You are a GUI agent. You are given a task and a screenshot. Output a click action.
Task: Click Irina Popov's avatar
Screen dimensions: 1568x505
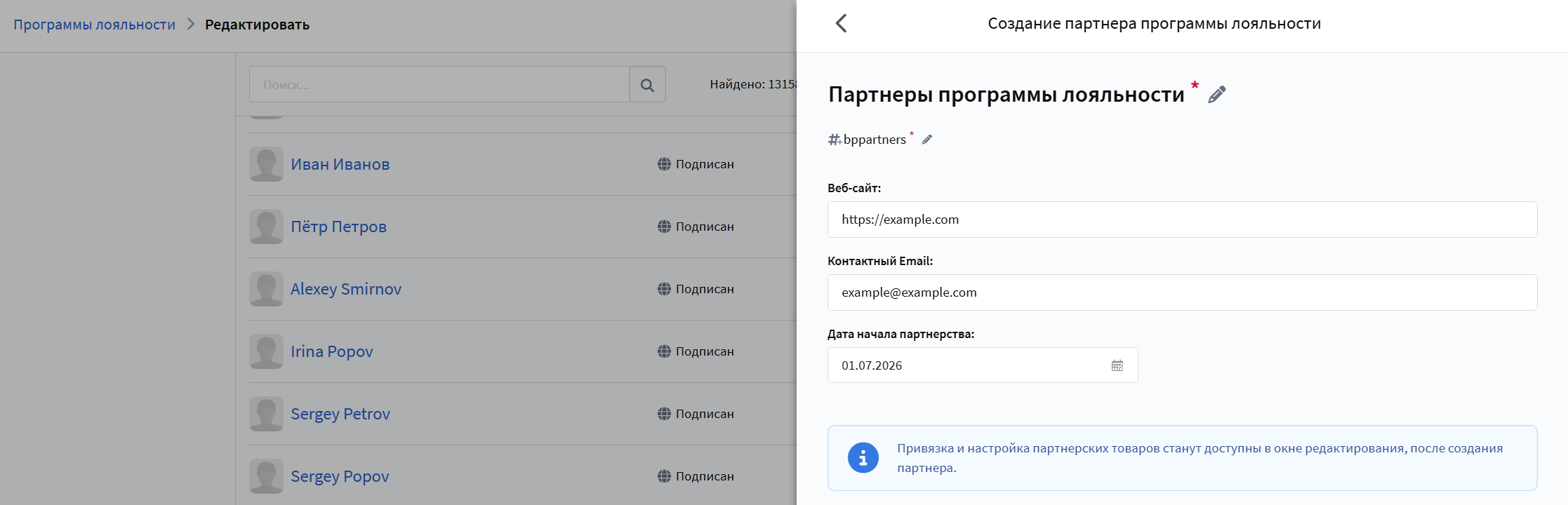point(266,351)
